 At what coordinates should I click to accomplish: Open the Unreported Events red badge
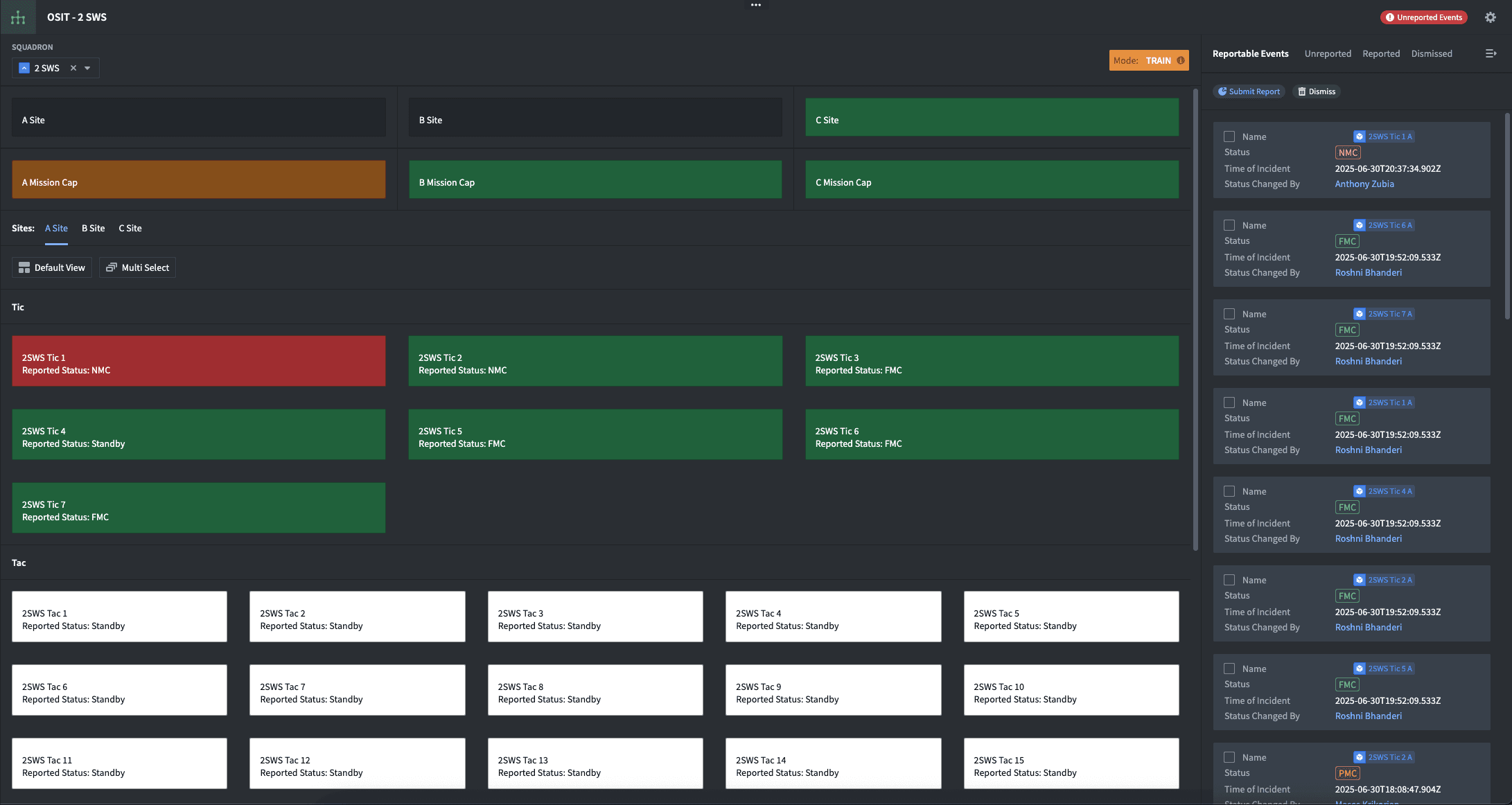point(1423,17)
